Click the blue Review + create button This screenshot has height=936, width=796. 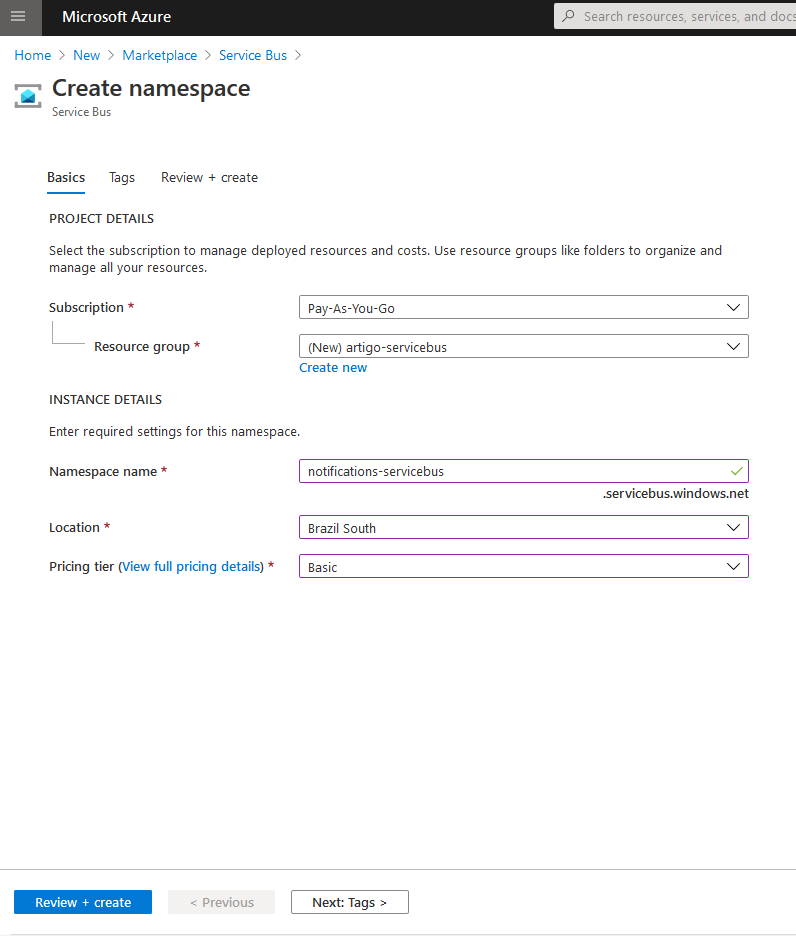(x=83, y=902)
